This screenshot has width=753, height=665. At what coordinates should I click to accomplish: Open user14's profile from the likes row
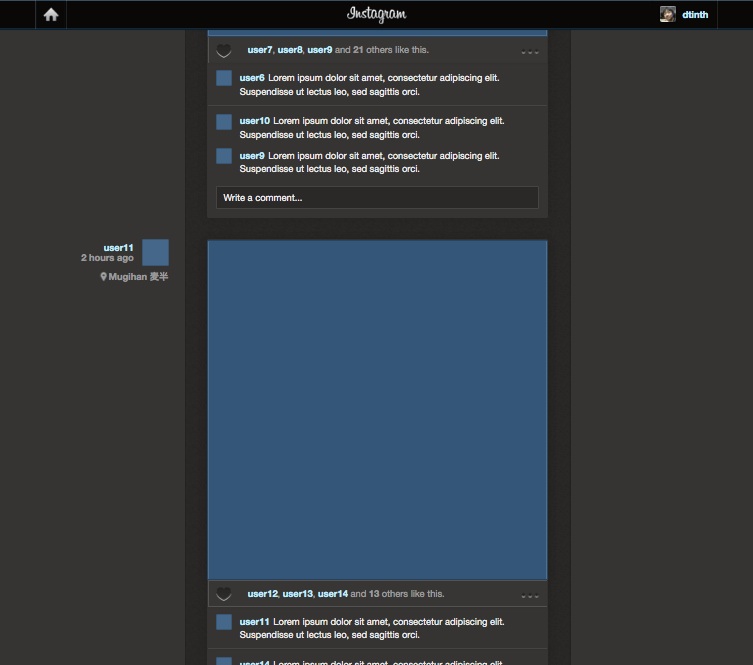(333, 594)
